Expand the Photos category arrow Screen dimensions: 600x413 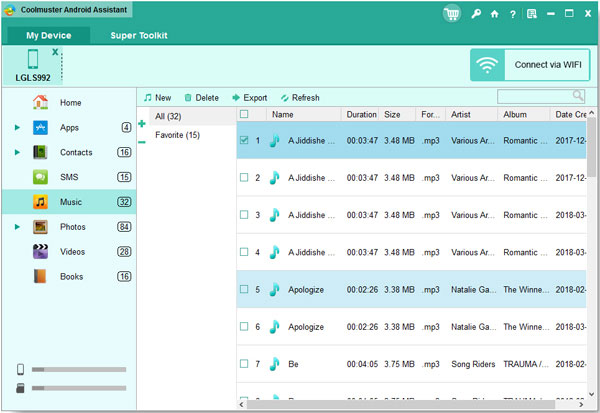17,227
